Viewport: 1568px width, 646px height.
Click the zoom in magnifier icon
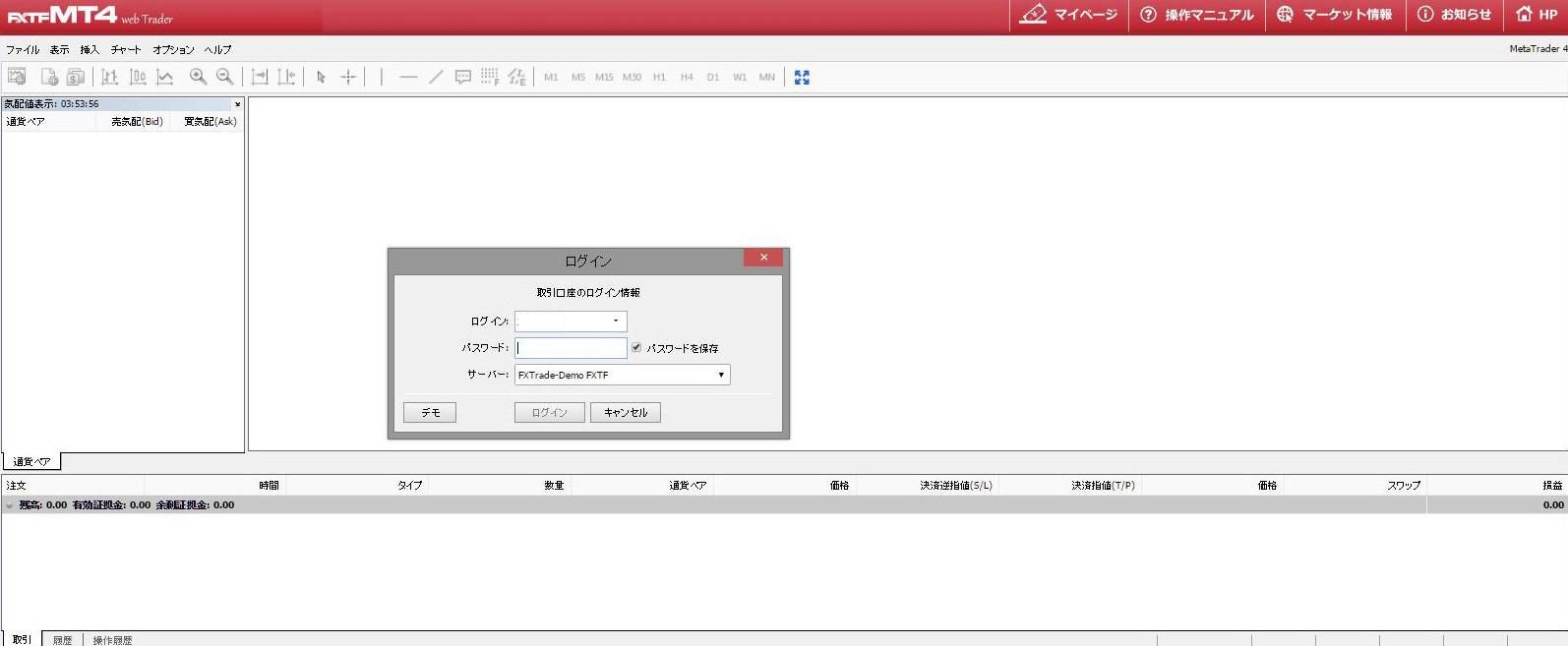[x=198, y=77]
